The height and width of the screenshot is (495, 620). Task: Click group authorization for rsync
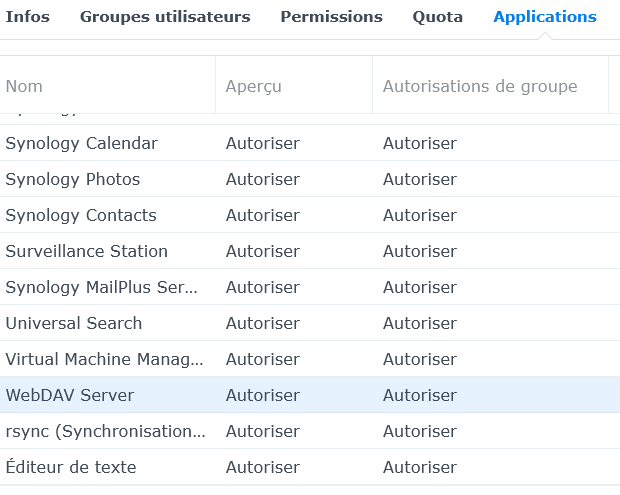click(420, 431)
